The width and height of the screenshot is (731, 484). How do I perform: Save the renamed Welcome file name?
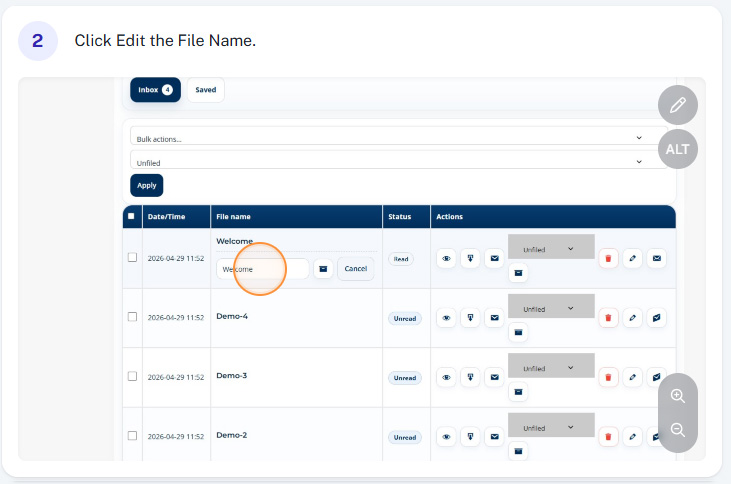tap(323, 269)
